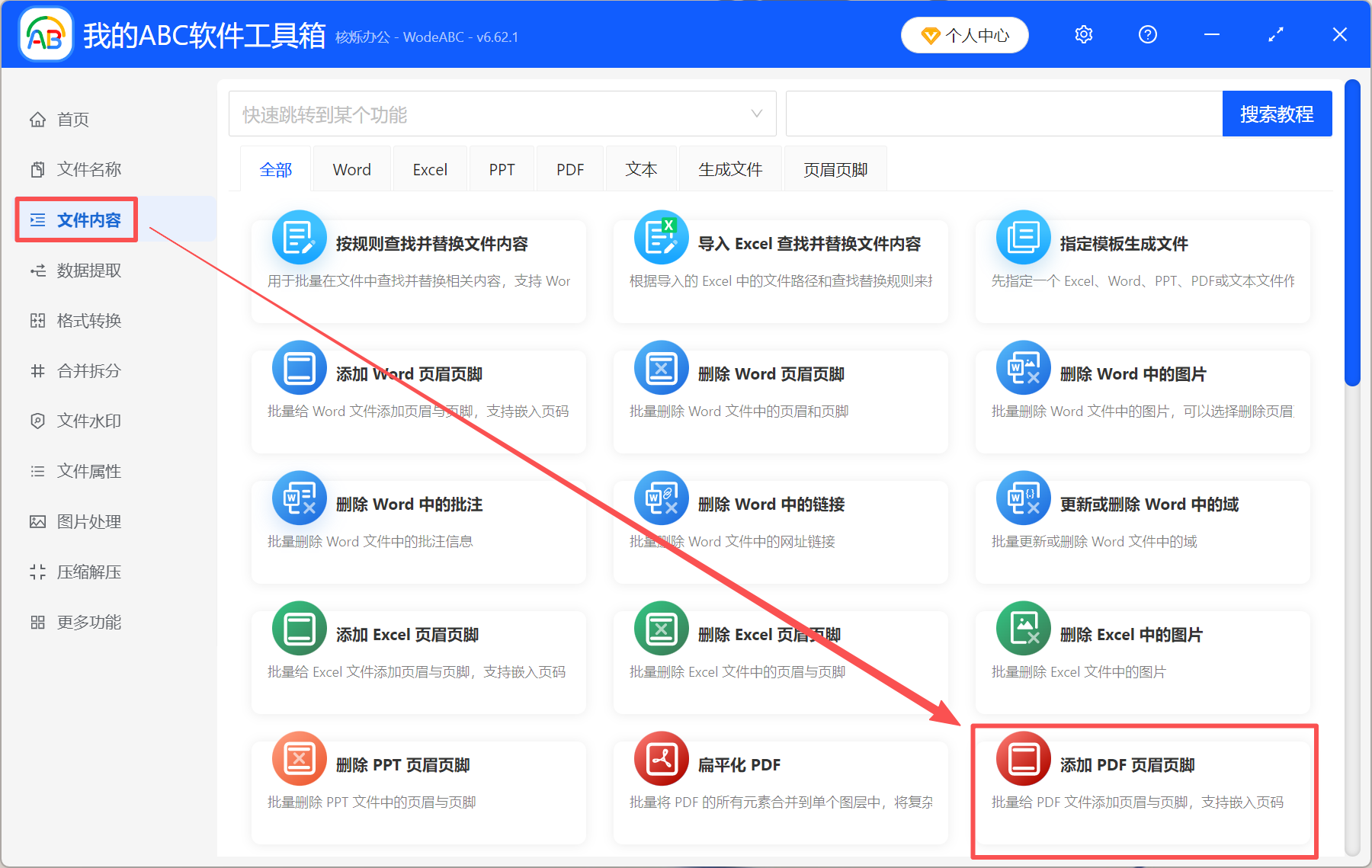Select the 导入 Excel 查找并替换文件内容 icon
Screen dimensions: 1372x868
coord(661,237)
